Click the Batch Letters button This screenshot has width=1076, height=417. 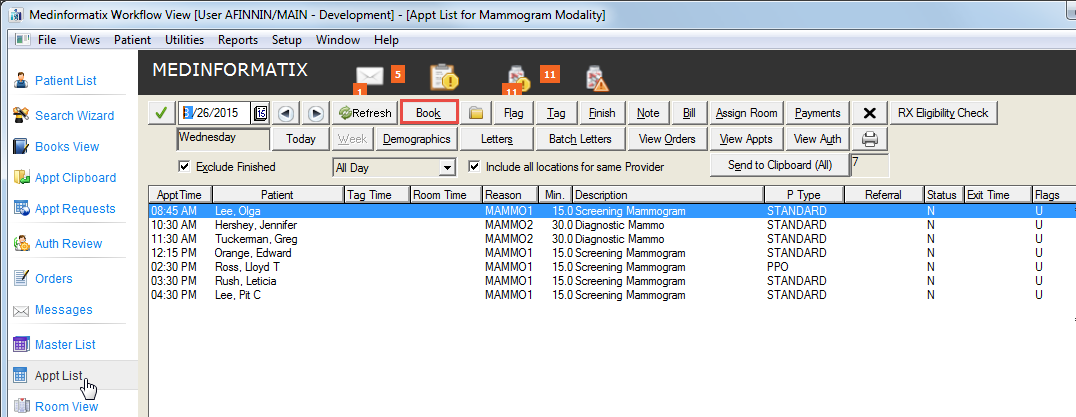(x=580, y=139)
